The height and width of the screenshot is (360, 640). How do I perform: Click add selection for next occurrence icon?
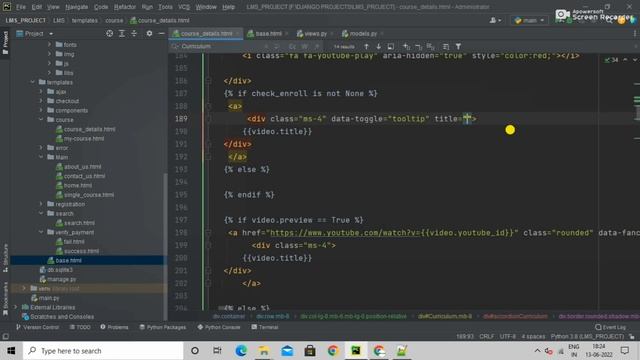(406, 47)
